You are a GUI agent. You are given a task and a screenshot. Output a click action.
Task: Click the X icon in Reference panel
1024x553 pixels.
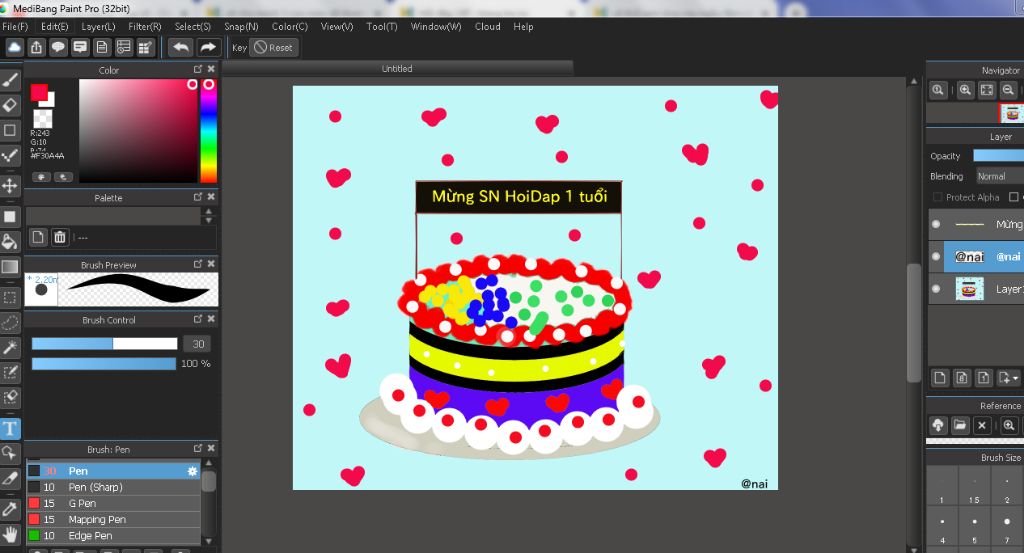pos(982,426)
